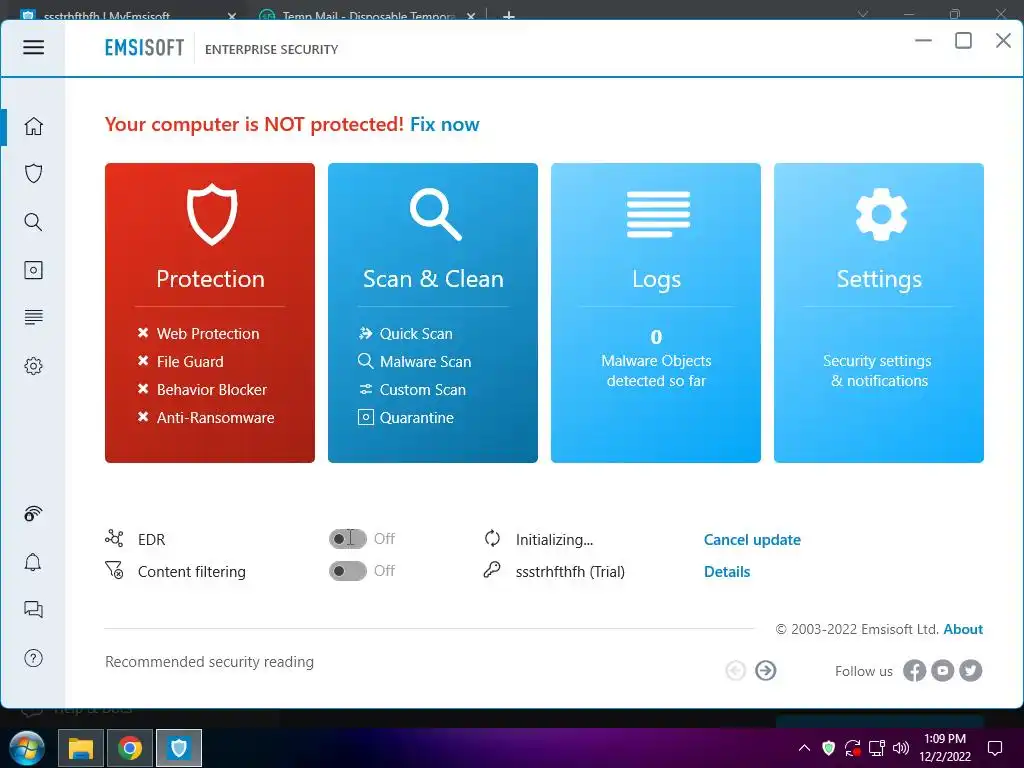Image resolution: width=1024 pixels, height=768 pixels.
Task: Click Initializing... status text
Action: coord(554,539)
